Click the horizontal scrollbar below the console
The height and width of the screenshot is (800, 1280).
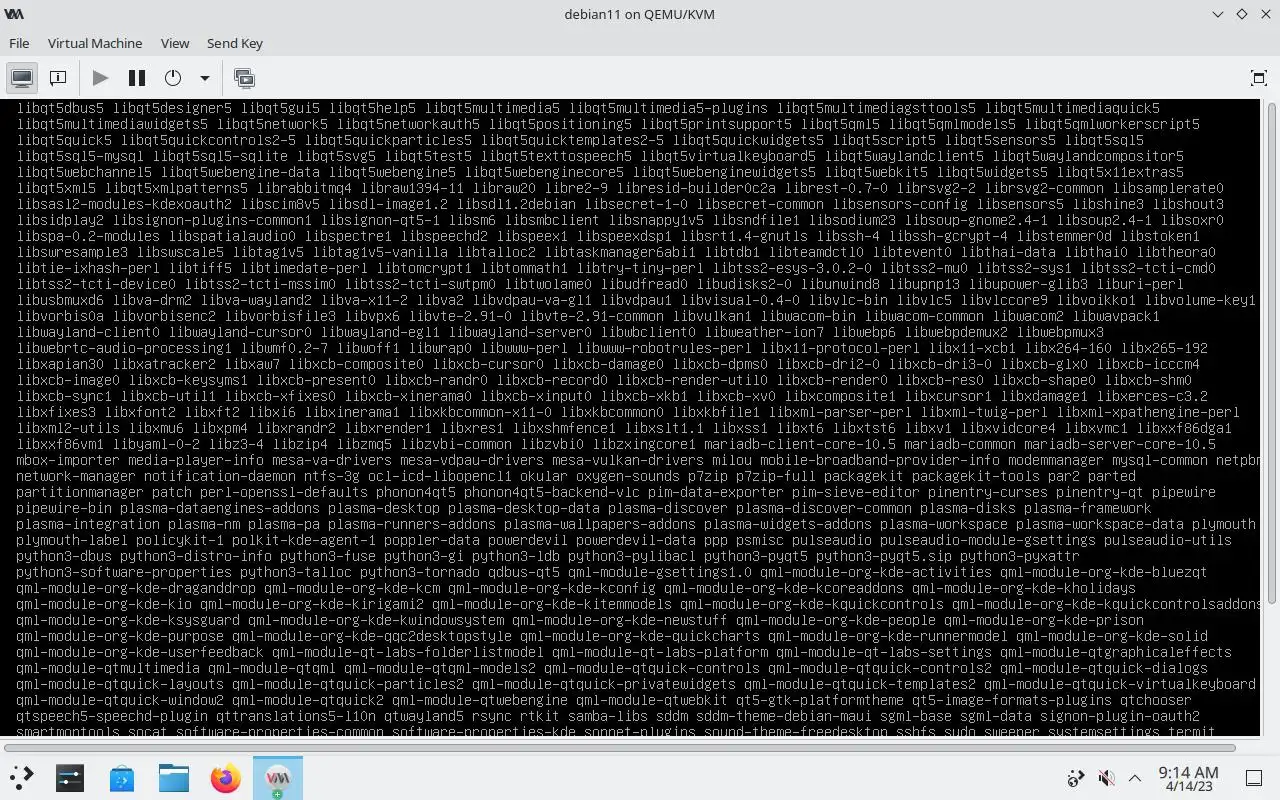click(620, 747)
